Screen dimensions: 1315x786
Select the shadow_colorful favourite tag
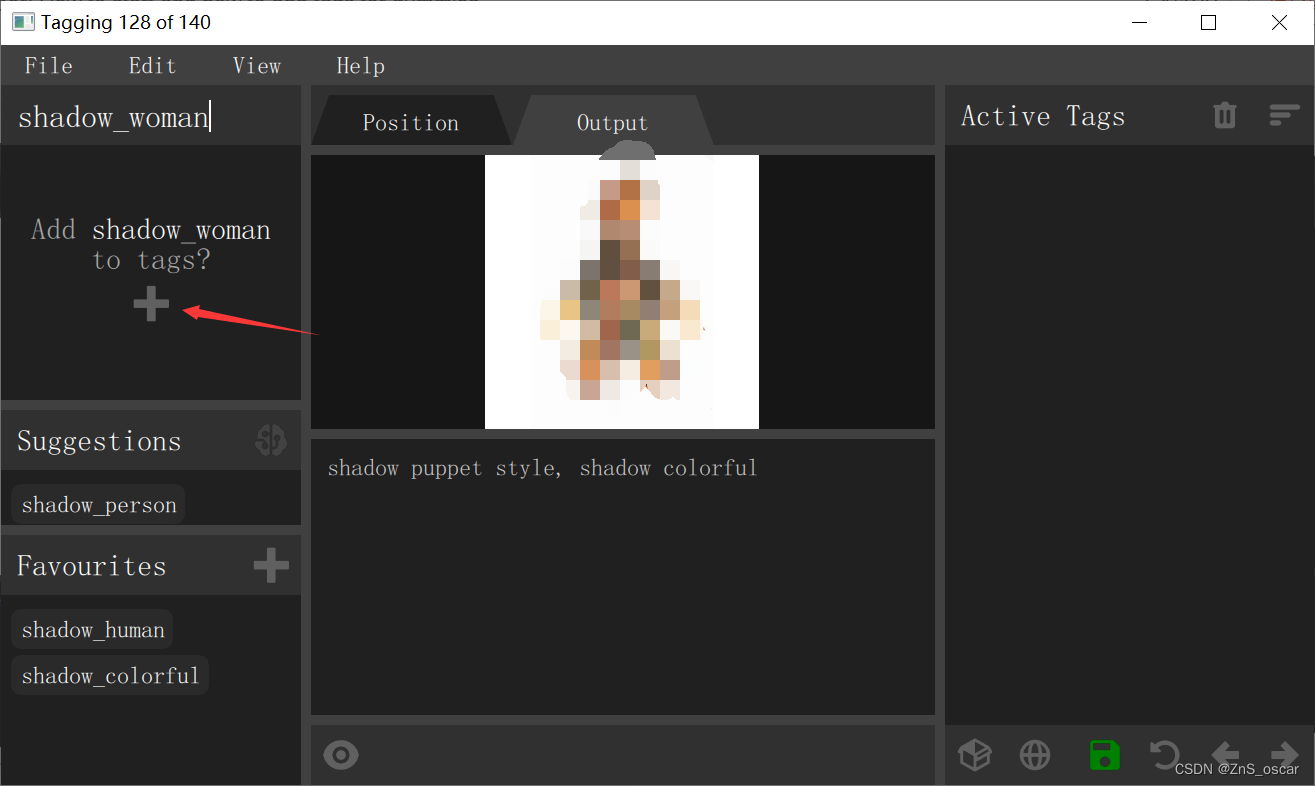point(110,675)
